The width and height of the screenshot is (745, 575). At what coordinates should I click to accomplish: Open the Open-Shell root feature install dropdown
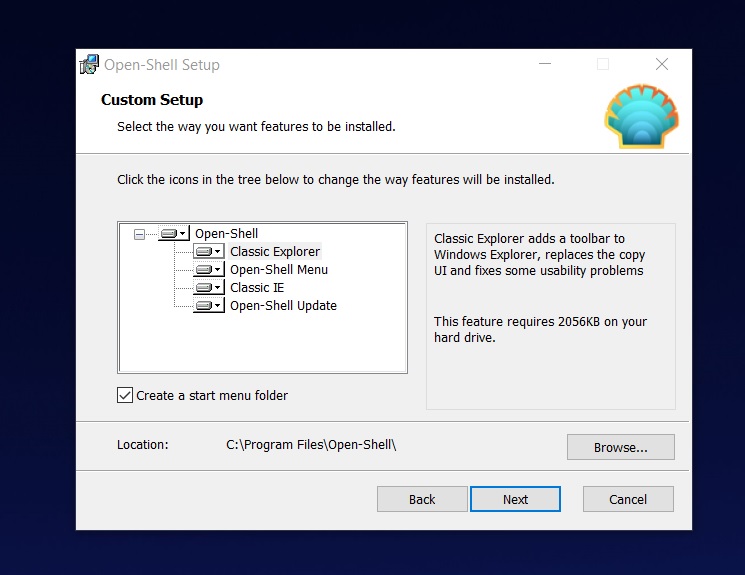coord(174,233)
